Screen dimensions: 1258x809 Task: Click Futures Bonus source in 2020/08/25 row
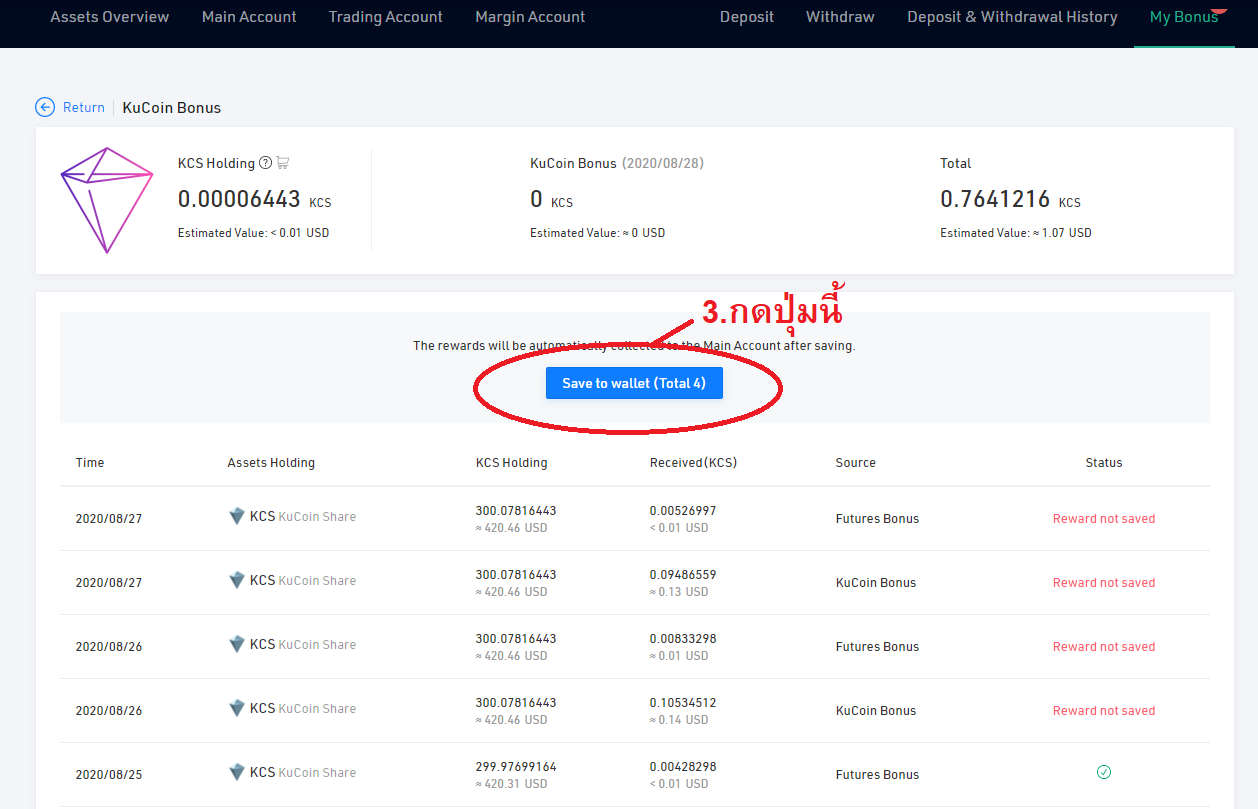(x=877, y=775)
